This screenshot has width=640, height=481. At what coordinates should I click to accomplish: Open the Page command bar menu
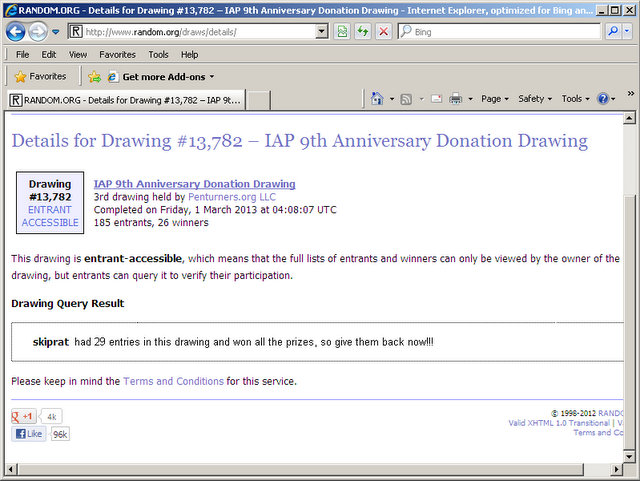495,99
